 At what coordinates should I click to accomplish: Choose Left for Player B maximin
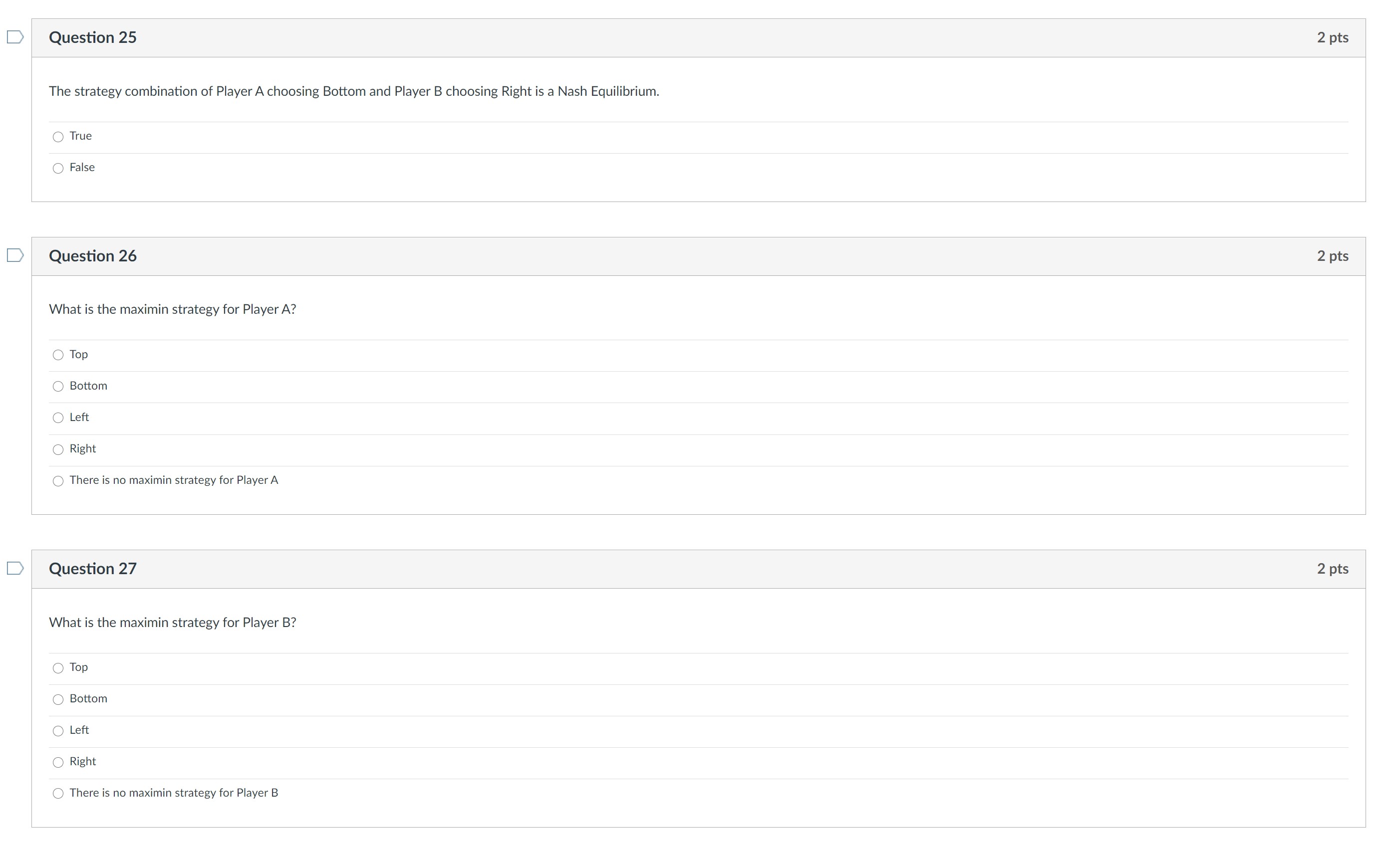click(58, 731)
